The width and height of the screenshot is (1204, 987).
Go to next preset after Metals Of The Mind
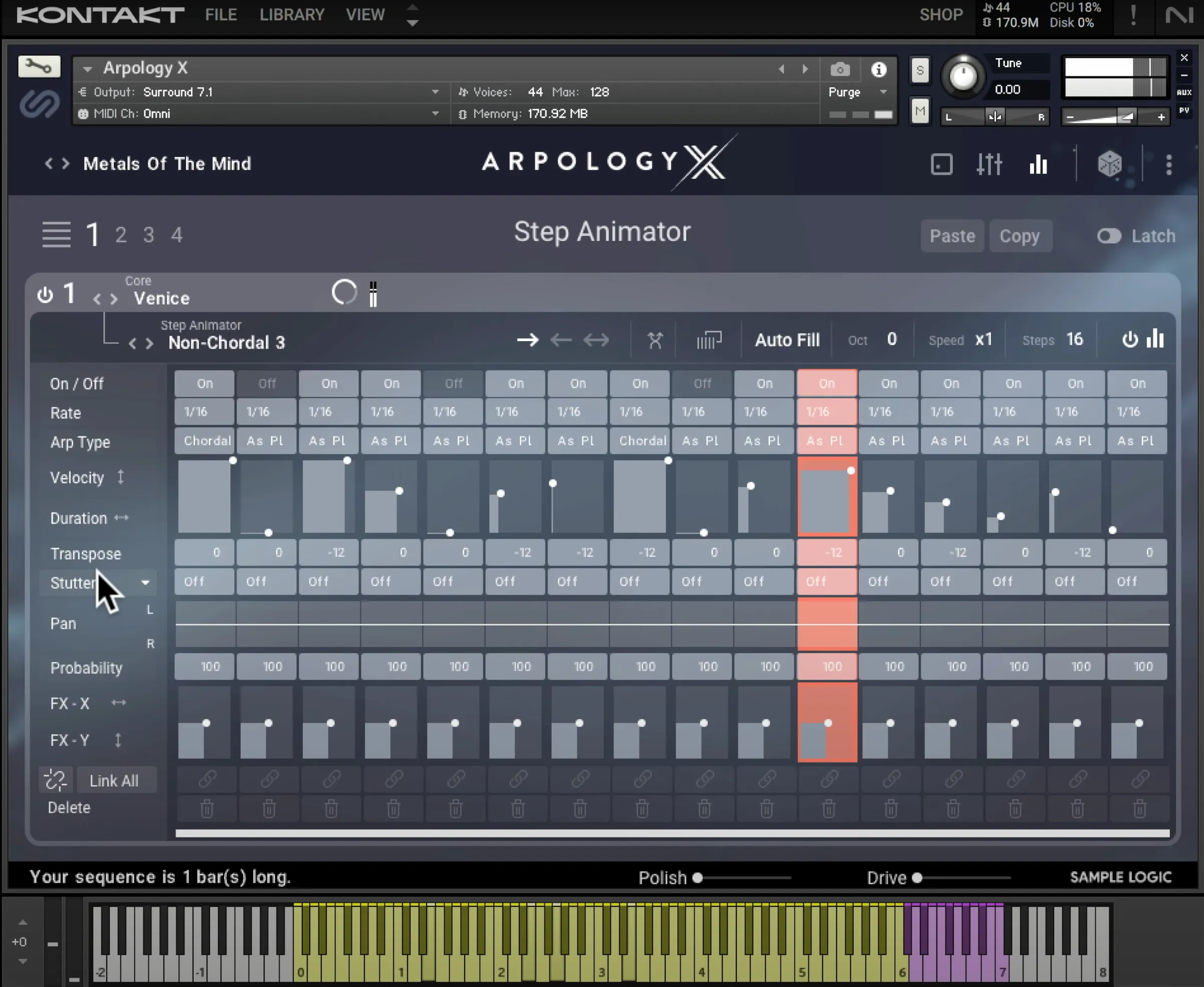tap(66, 164)
